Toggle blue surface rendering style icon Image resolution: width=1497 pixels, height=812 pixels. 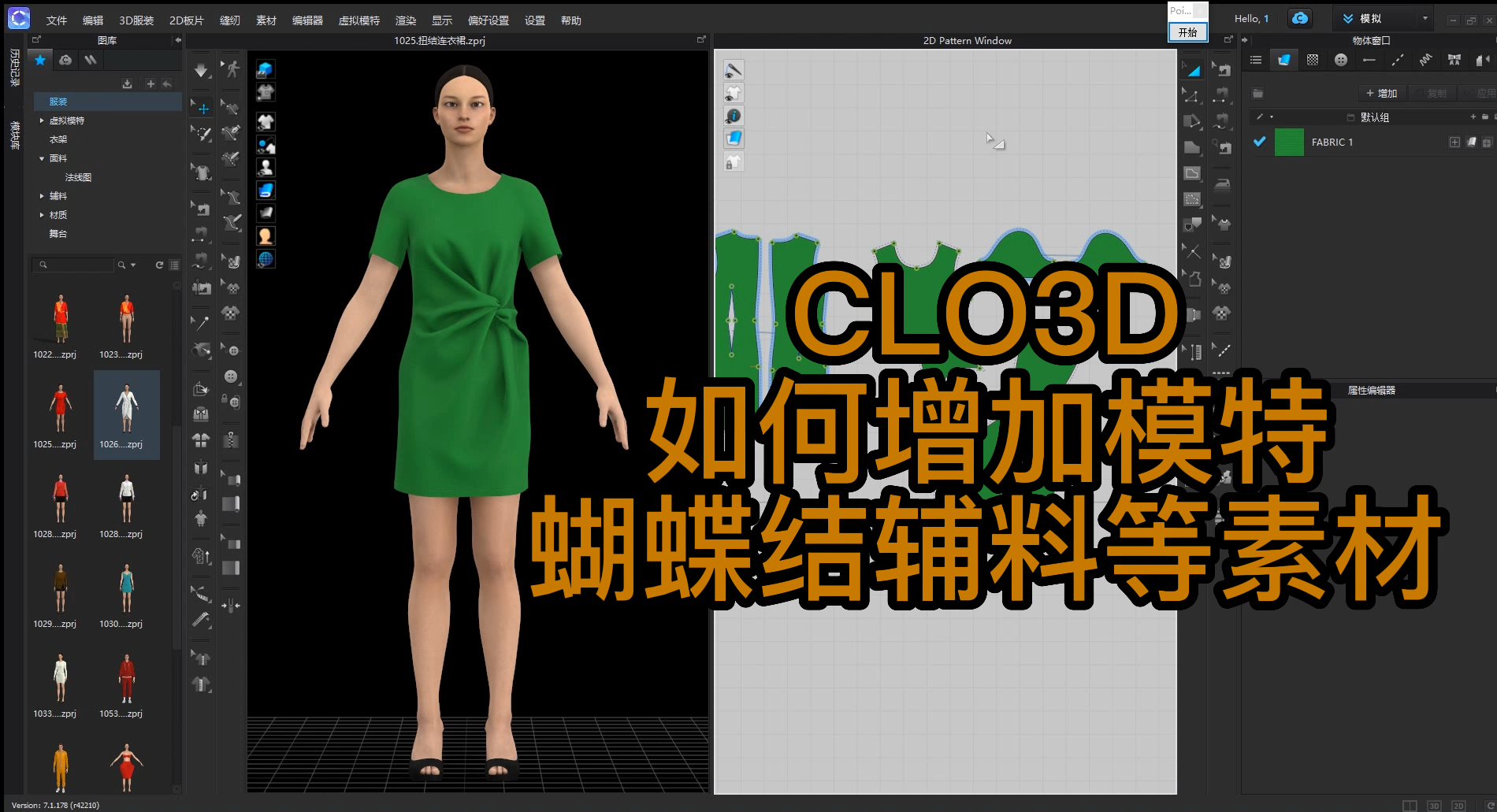pos(266,190)
